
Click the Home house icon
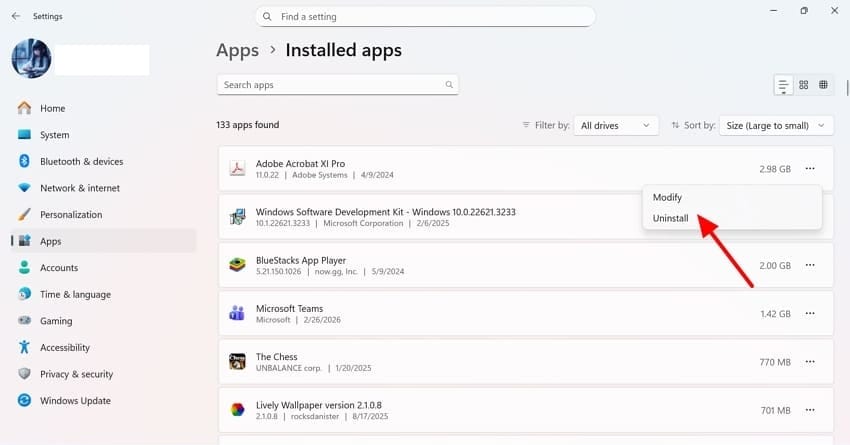point(24,108)
